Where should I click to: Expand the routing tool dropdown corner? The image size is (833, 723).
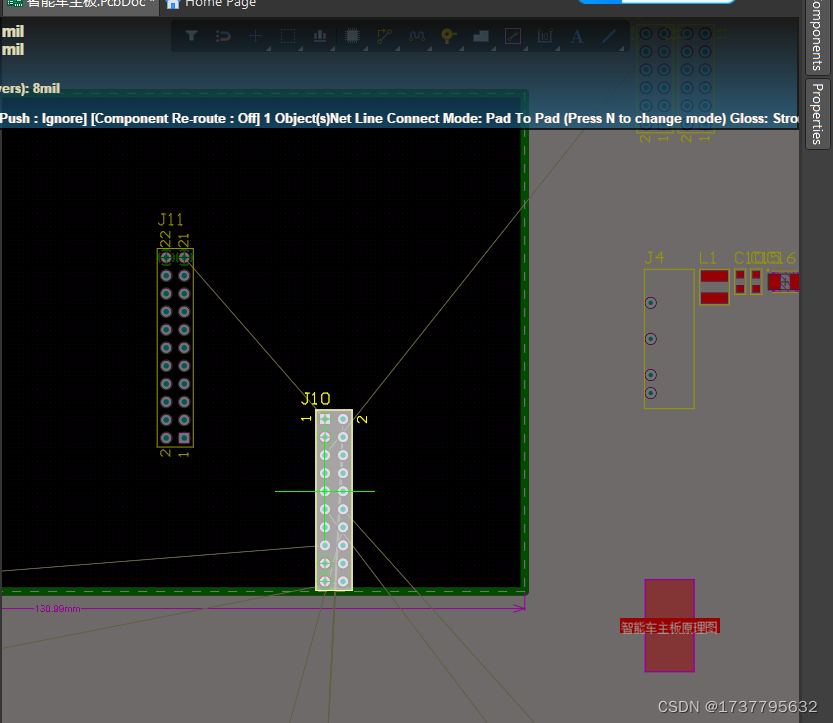pyautogui.click(x=397, y=48)
